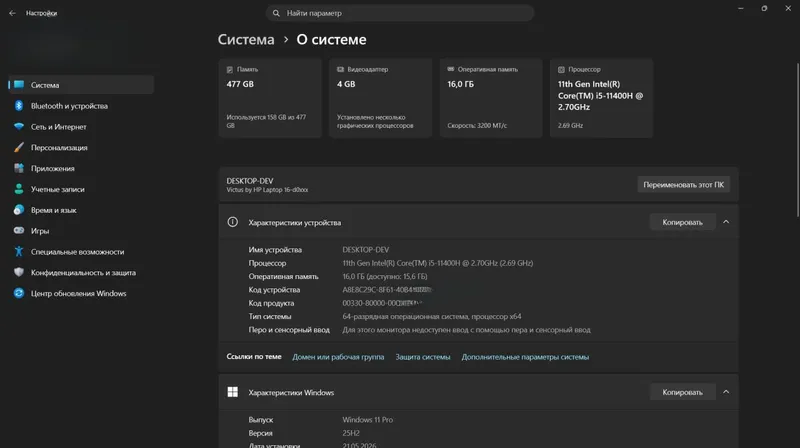This screenshot has width=800, height=448.
Task: Open Персонализация settings
Action: coord(81,147)
